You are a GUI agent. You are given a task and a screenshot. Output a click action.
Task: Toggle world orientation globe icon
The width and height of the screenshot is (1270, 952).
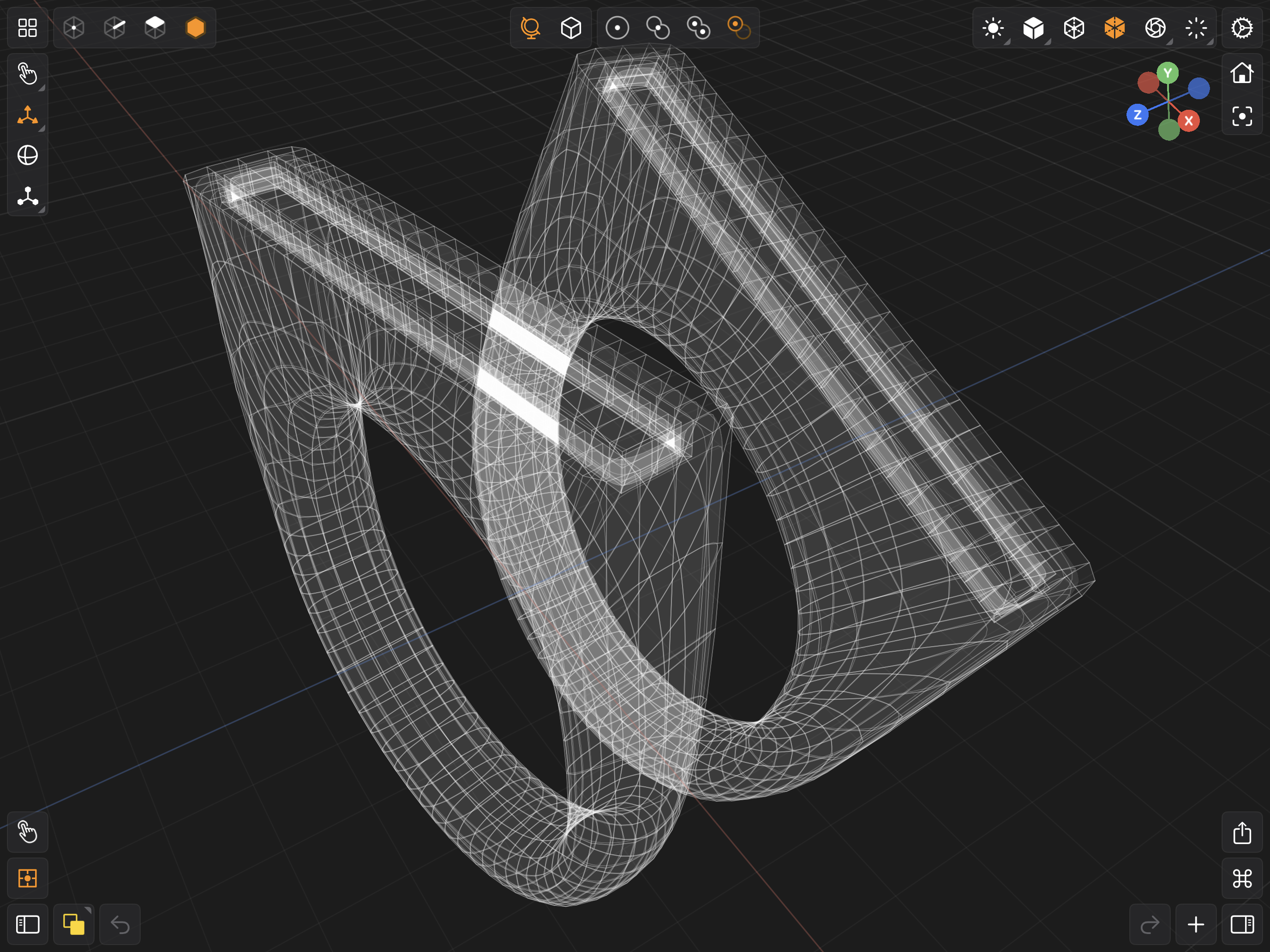531,28
